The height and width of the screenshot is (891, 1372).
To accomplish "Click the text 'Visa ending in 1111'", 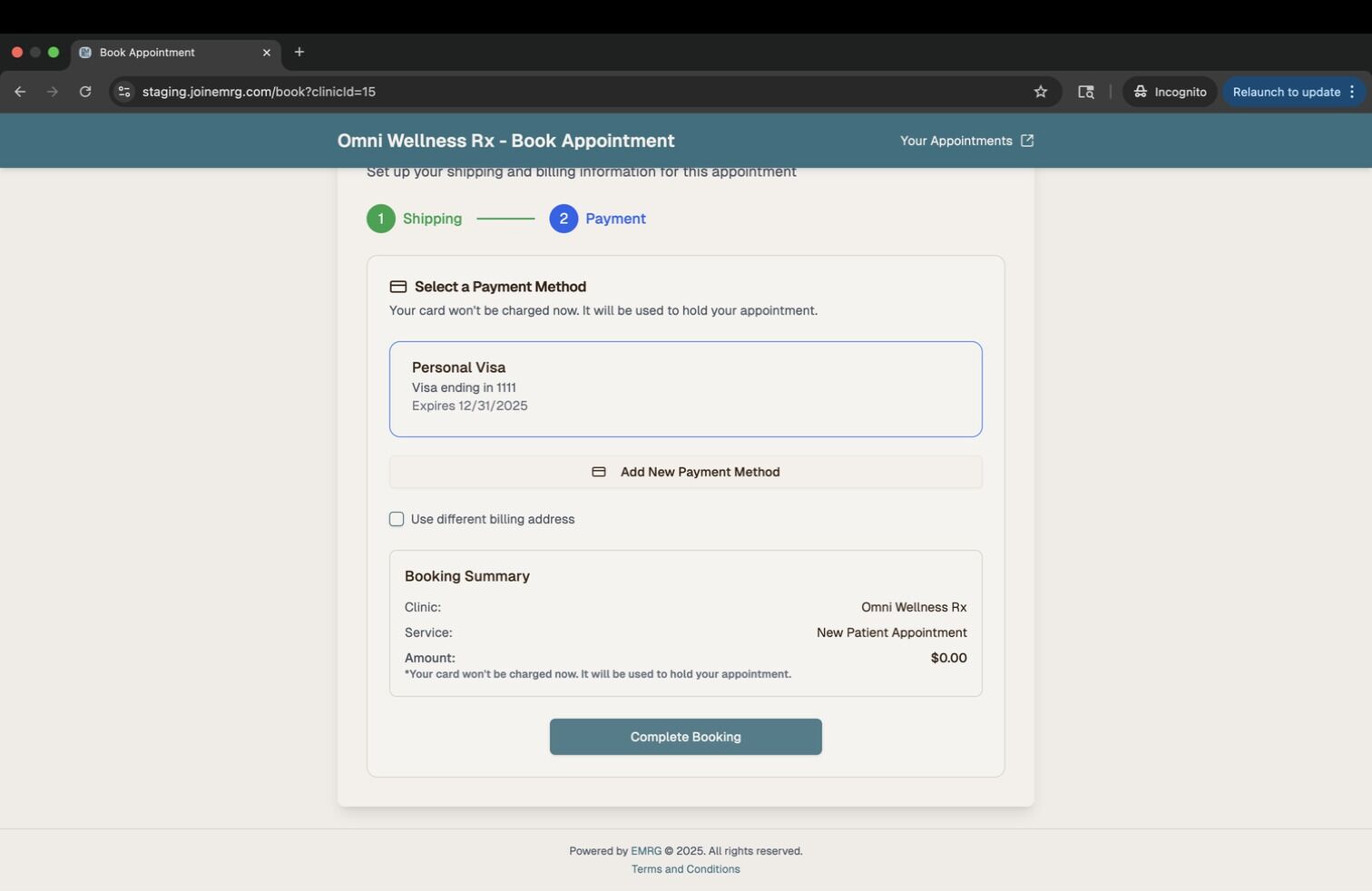I will pyautogui.click(x=464, y=387).
